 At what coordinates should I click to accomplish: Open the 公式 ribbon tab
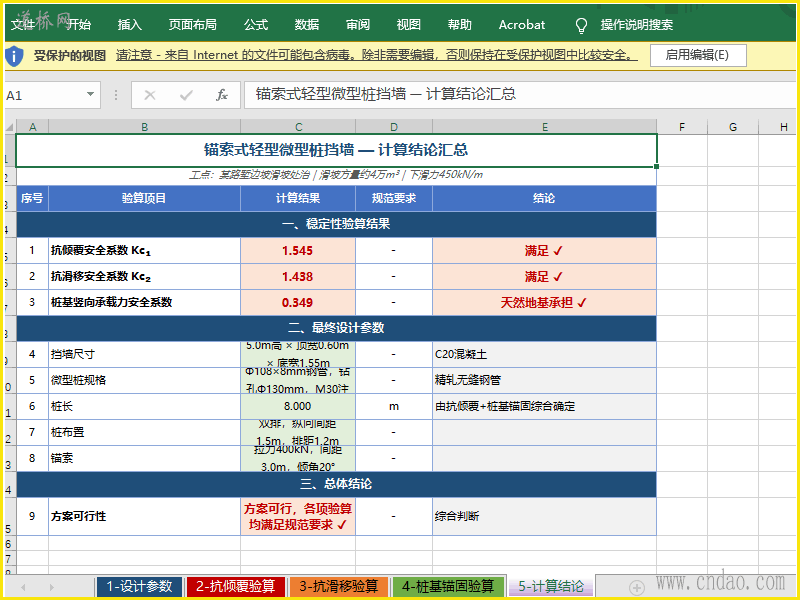pos(256,25)
